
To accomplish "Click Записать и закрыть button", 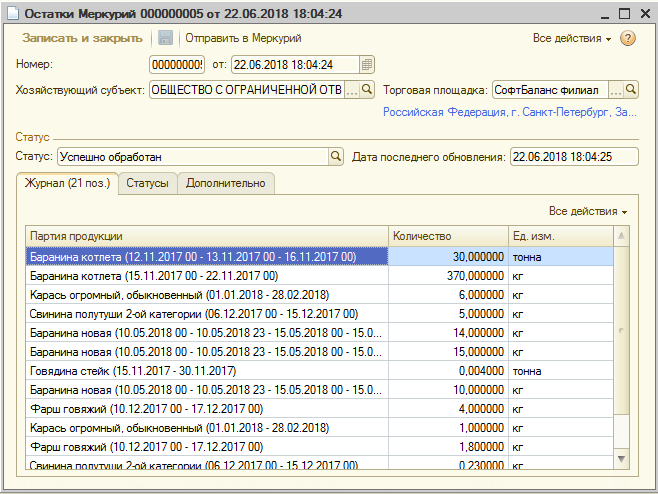I will click(x=82, y=38).
